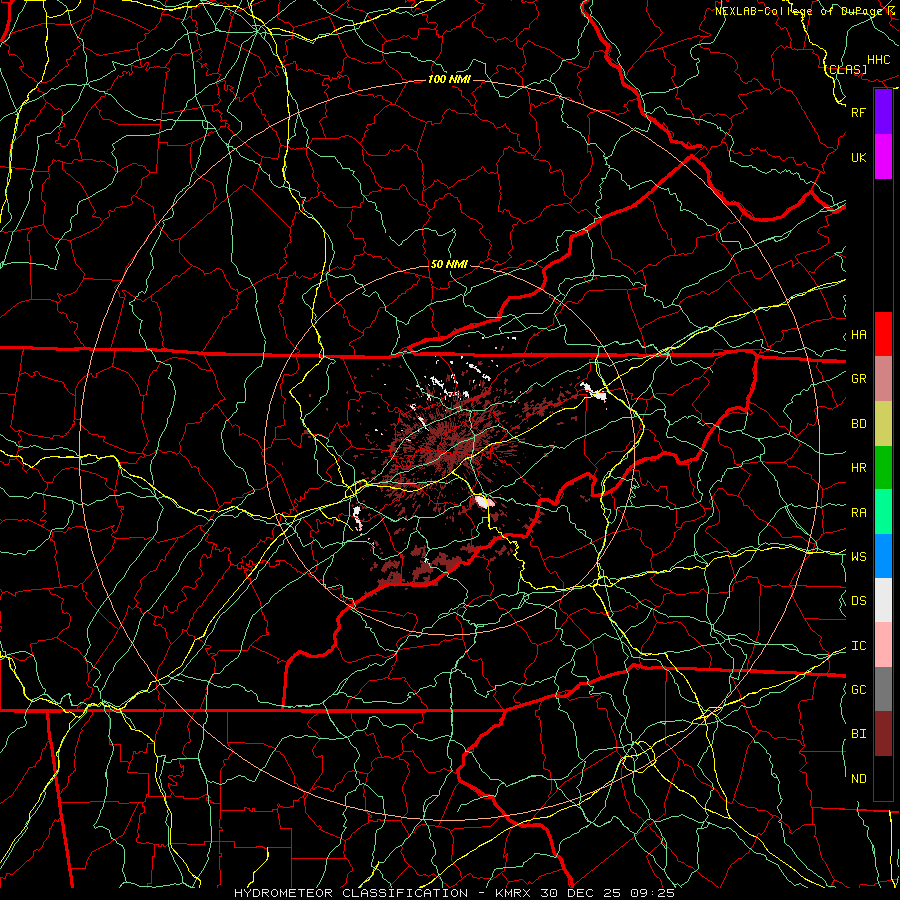The image size is (900, 900).
Task: Click the brown BI legend color swatch
Action: (883, 734)
